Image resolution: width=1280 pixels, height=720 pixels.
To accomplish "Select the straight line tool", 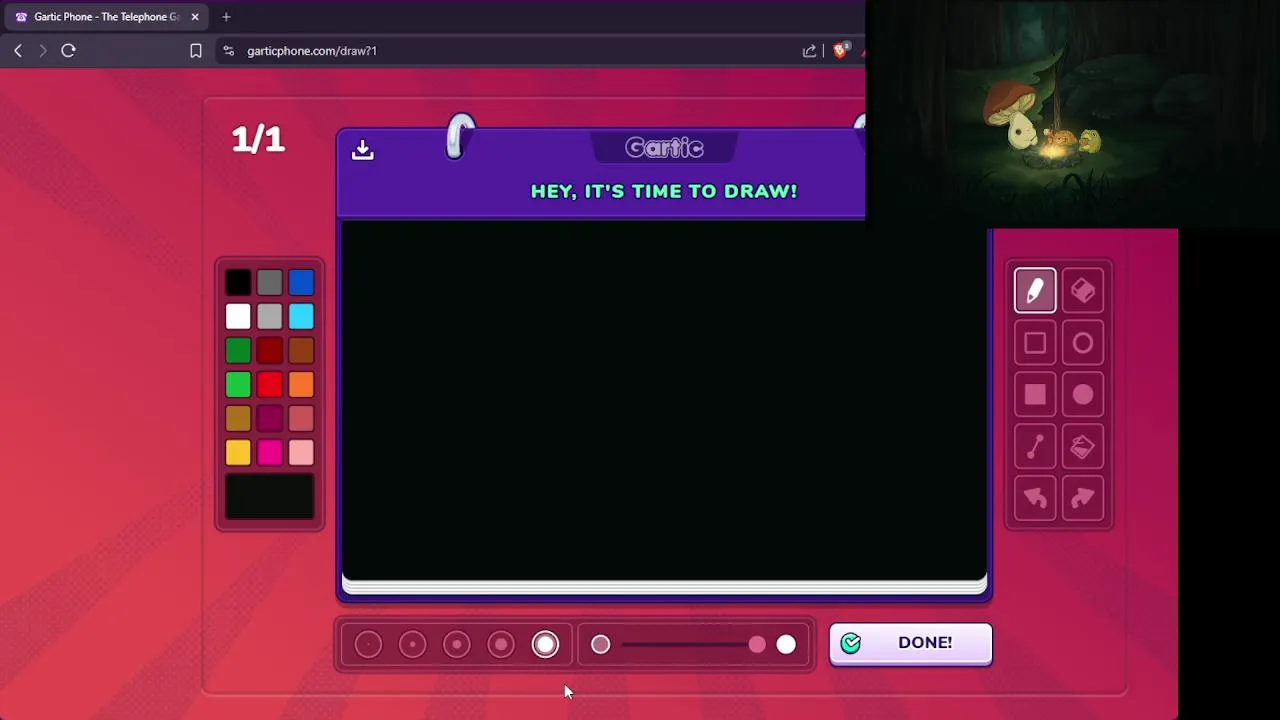I will coord(1035,447).
